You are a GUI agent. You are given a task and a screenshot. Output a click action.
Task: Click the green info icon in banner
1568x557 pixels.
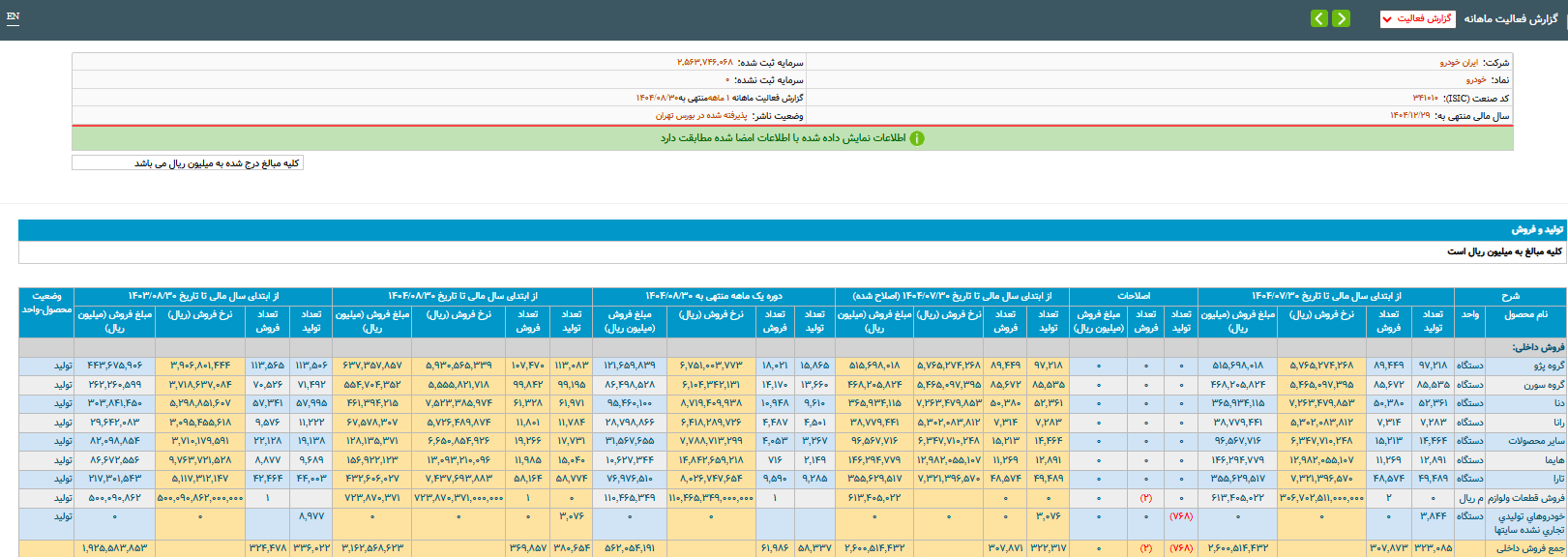point(916,138)
